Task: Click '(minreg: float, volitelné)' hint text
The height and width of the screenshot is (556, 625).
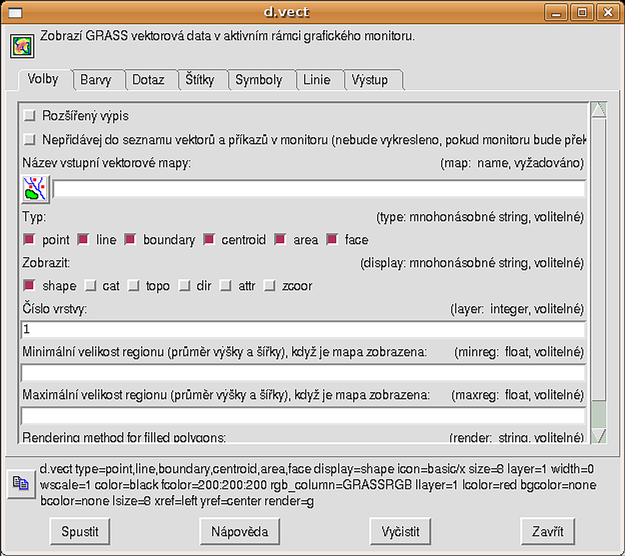Action: point(519,352)
